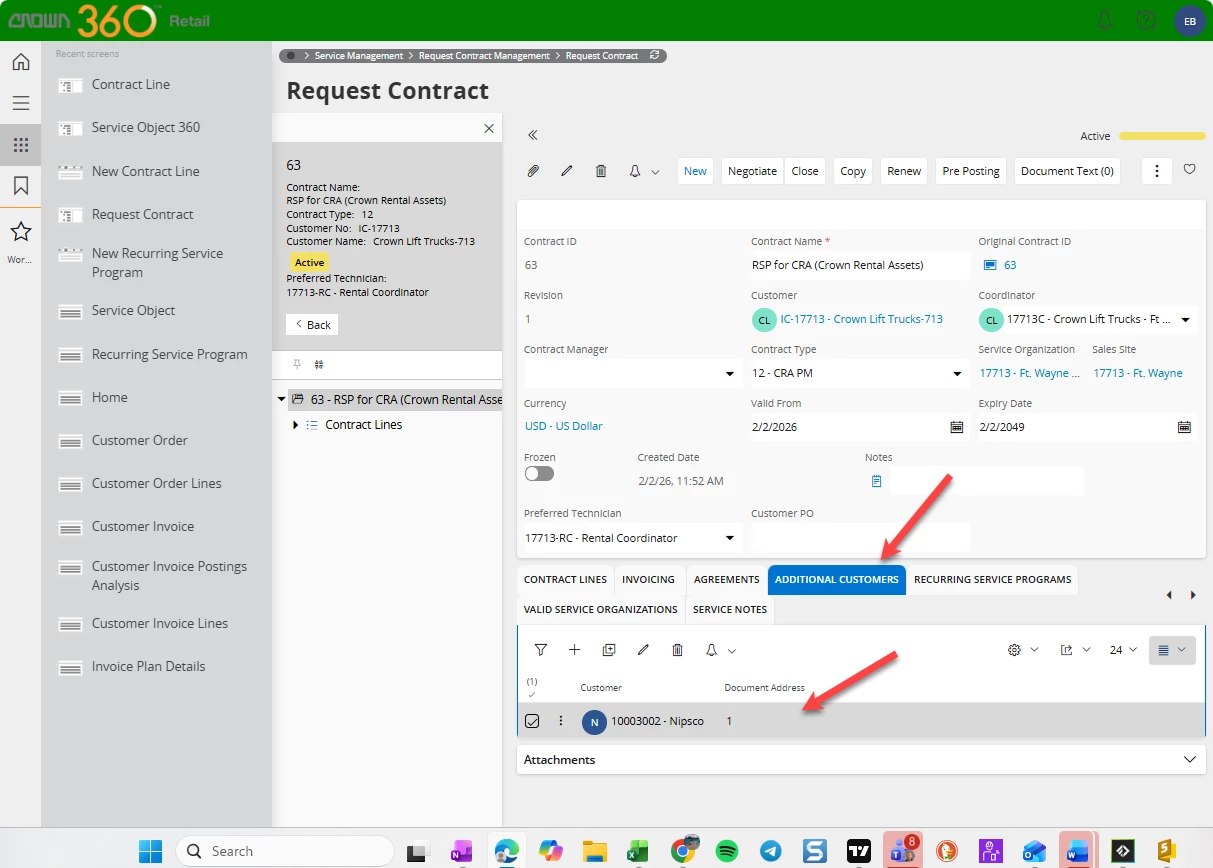The image size is (1213, 868).
Task: Uncheck the Nipsco row checkbox
Action: pos(532,721)
